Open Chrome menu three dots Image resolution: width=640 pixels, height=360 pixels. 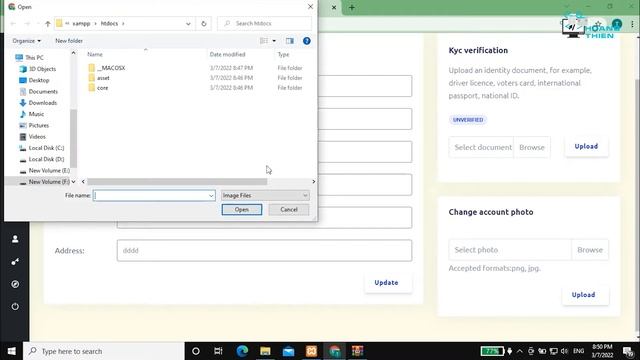[x=632, y=24]
